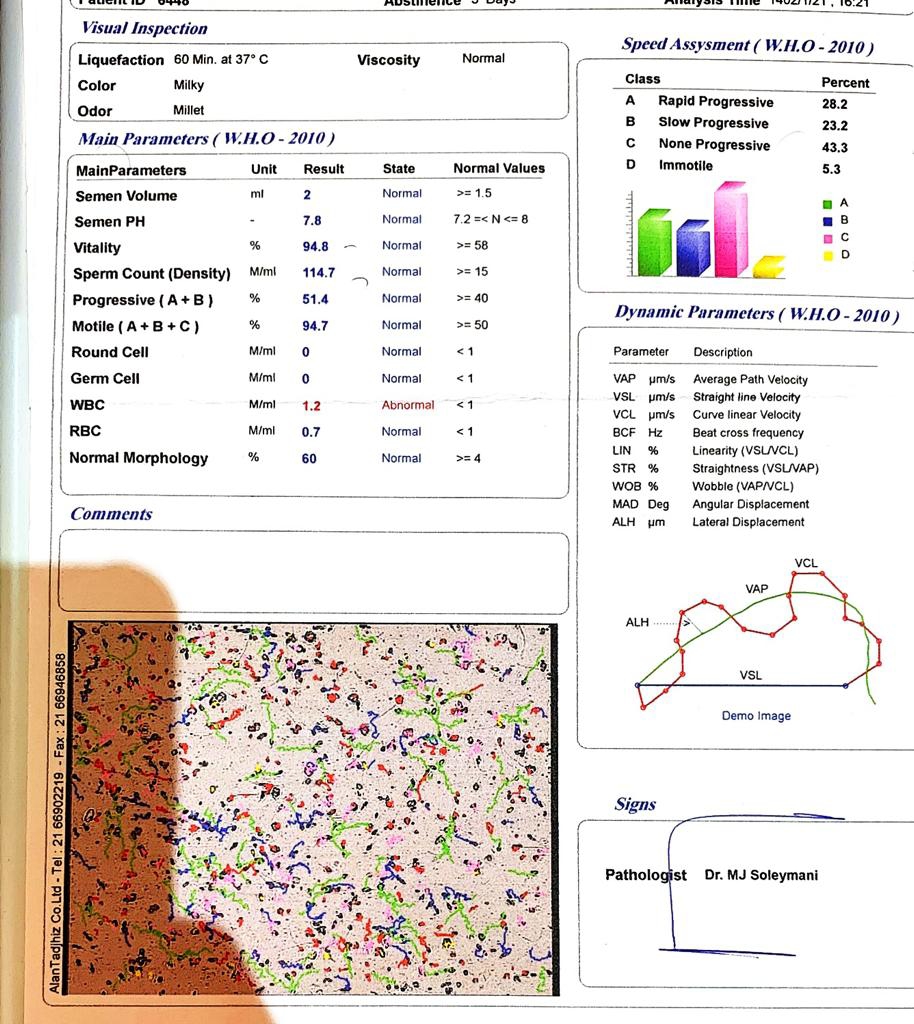Click the Germ Cell row label
The width and height of the screenshot is (914, 1024).
coord(105,379)
